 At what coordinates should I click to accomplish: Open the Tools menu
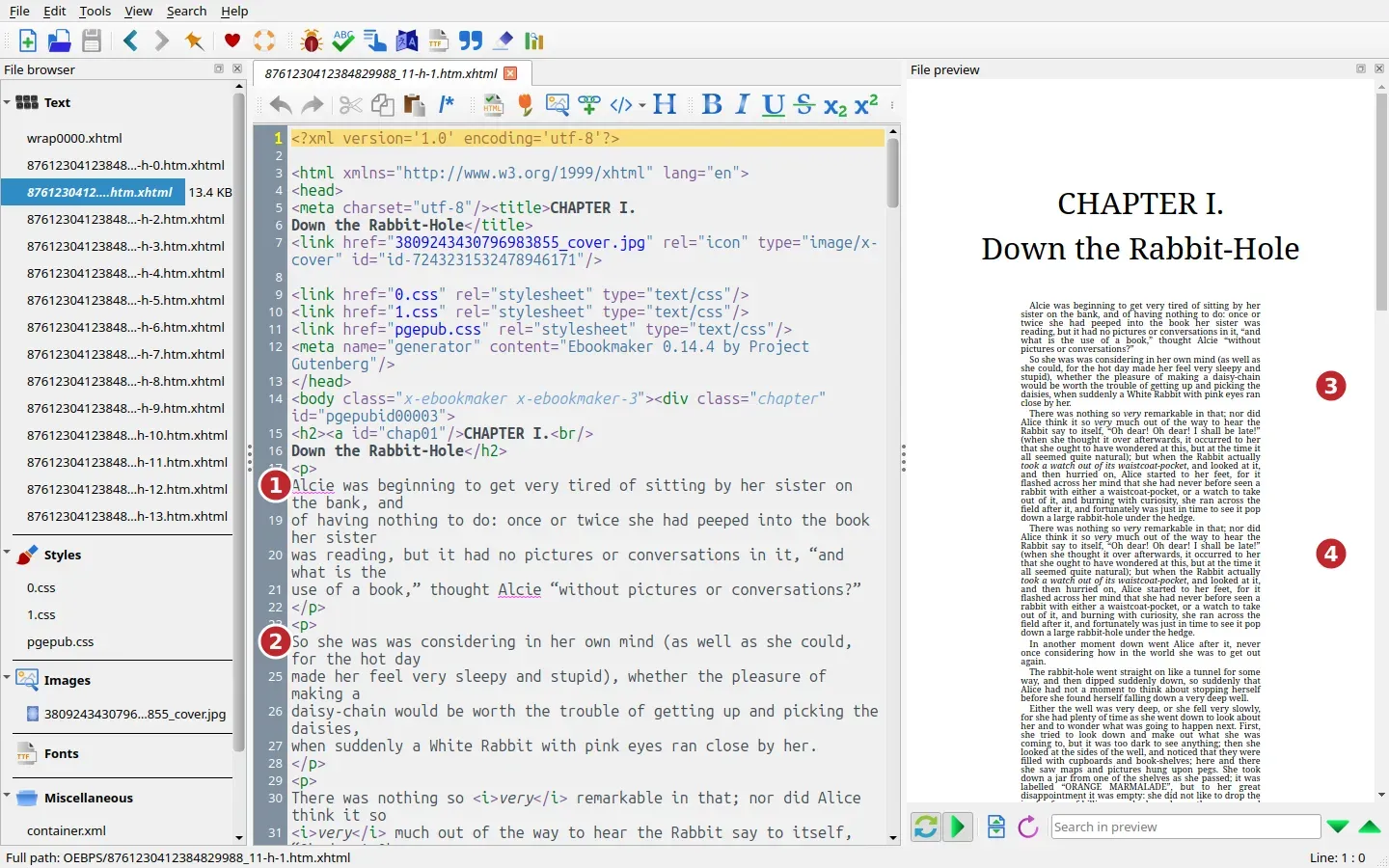(x=95, y=11)
